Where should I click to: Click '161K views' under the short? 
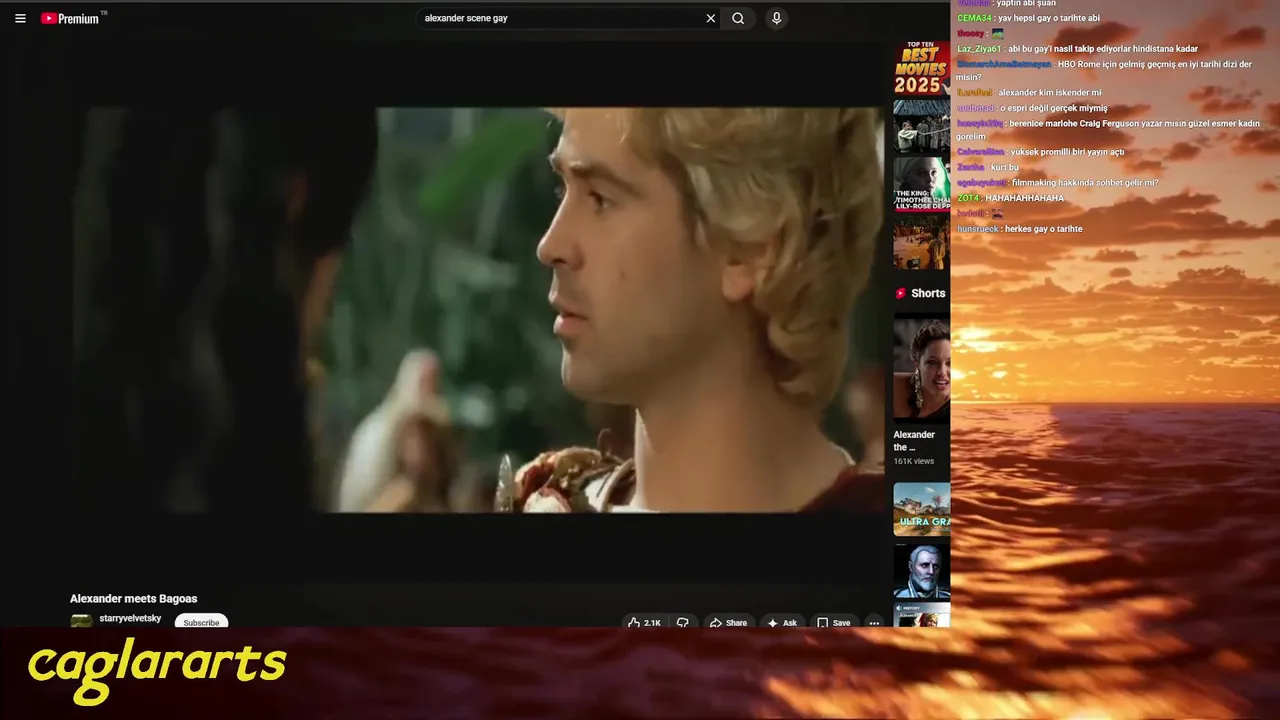[x=914, y=461]
